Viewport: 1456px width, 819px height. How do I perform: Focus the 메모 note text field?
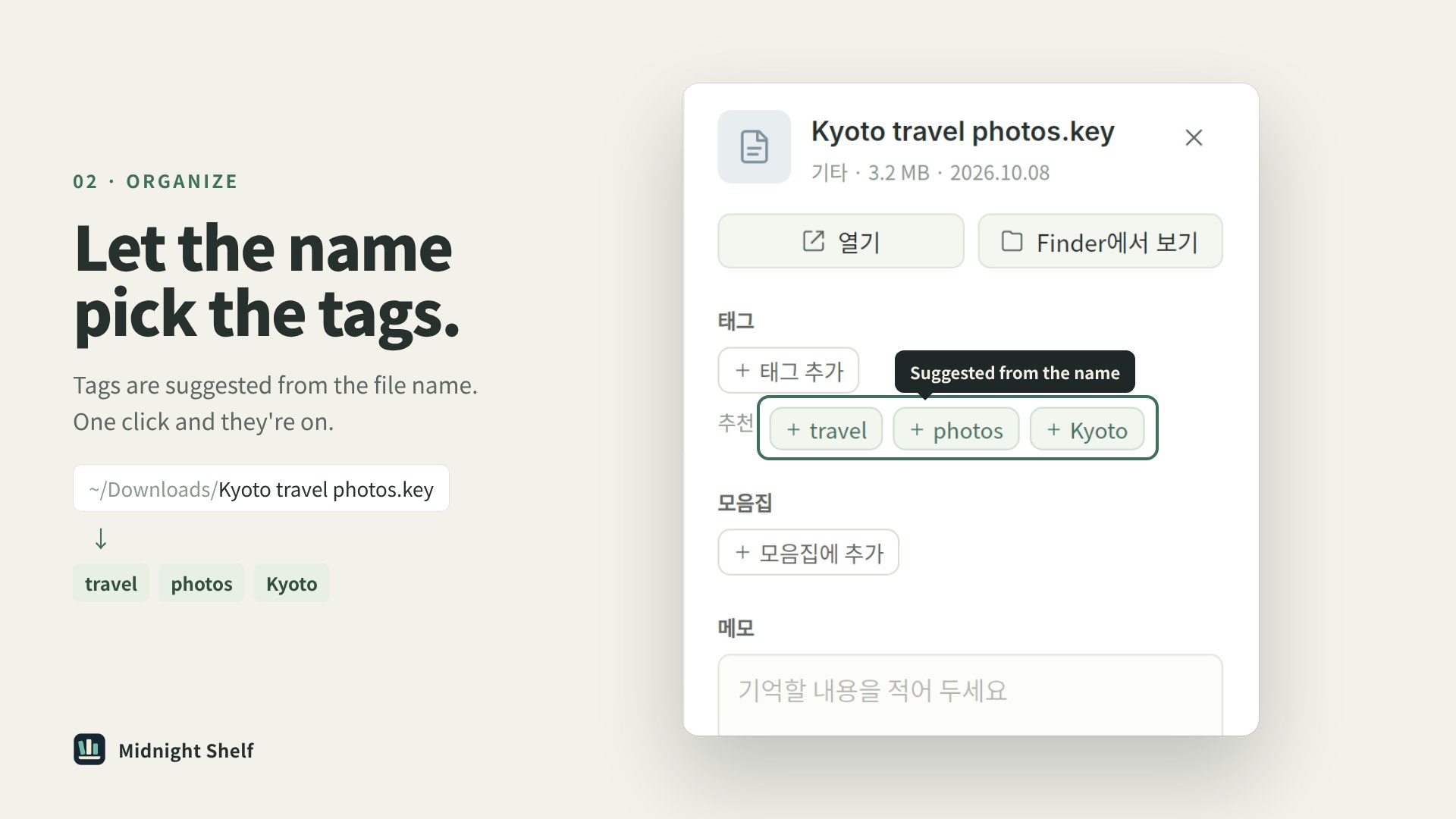click(970, 695)
